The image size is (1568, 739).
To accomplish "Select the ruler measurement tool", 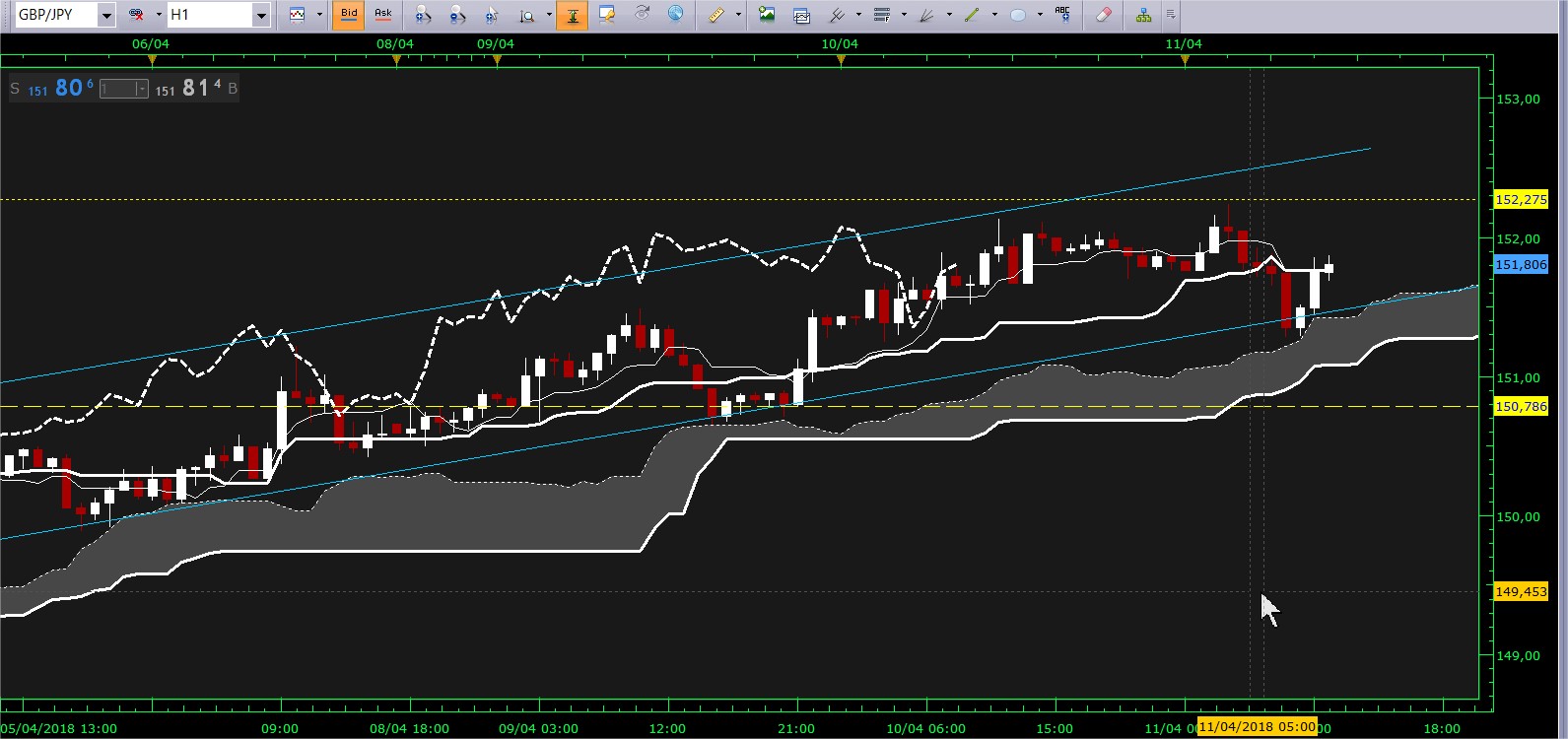I will click(x=716, y=15).
